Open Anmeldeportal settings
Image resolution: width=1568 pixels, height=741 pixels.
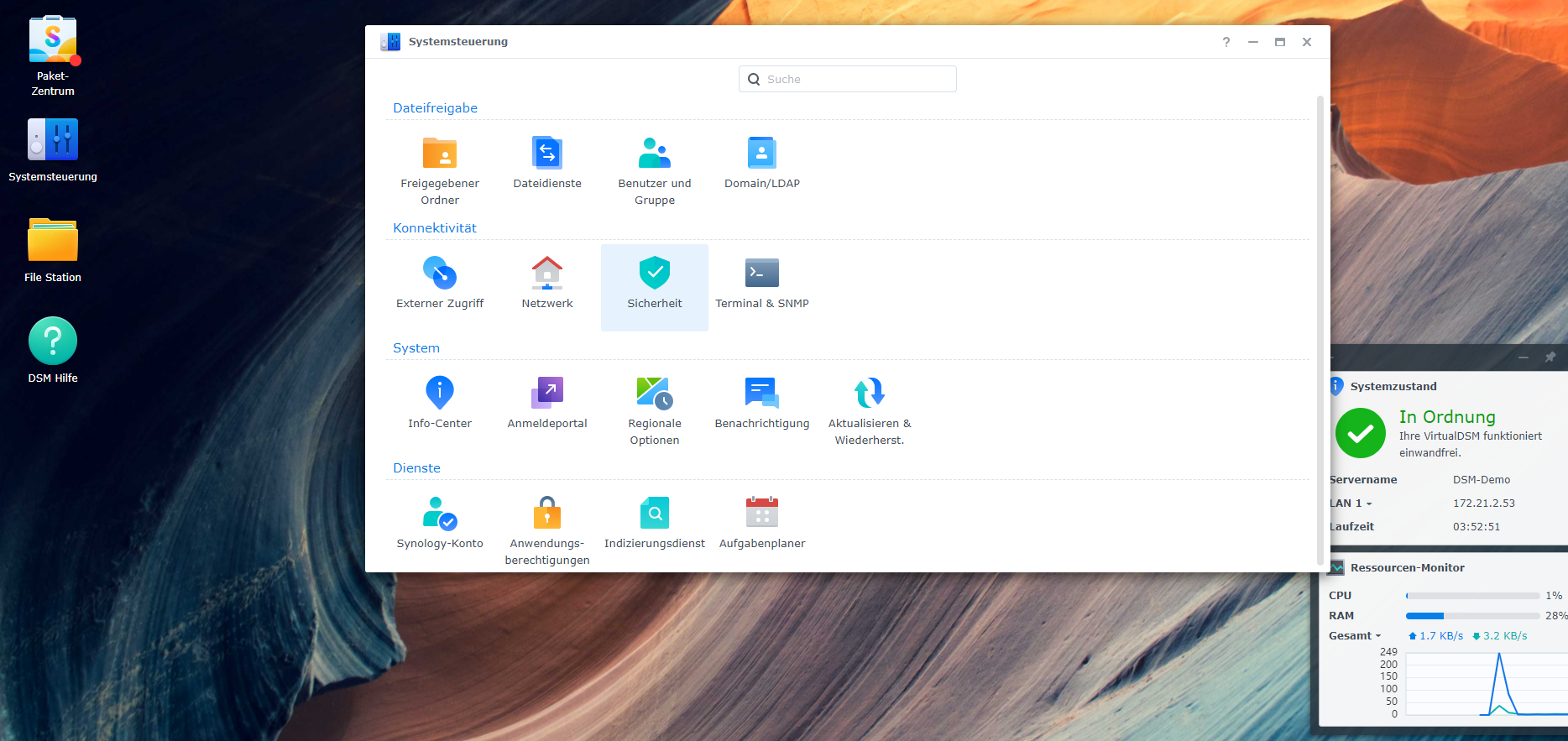[x=547, y=408]
